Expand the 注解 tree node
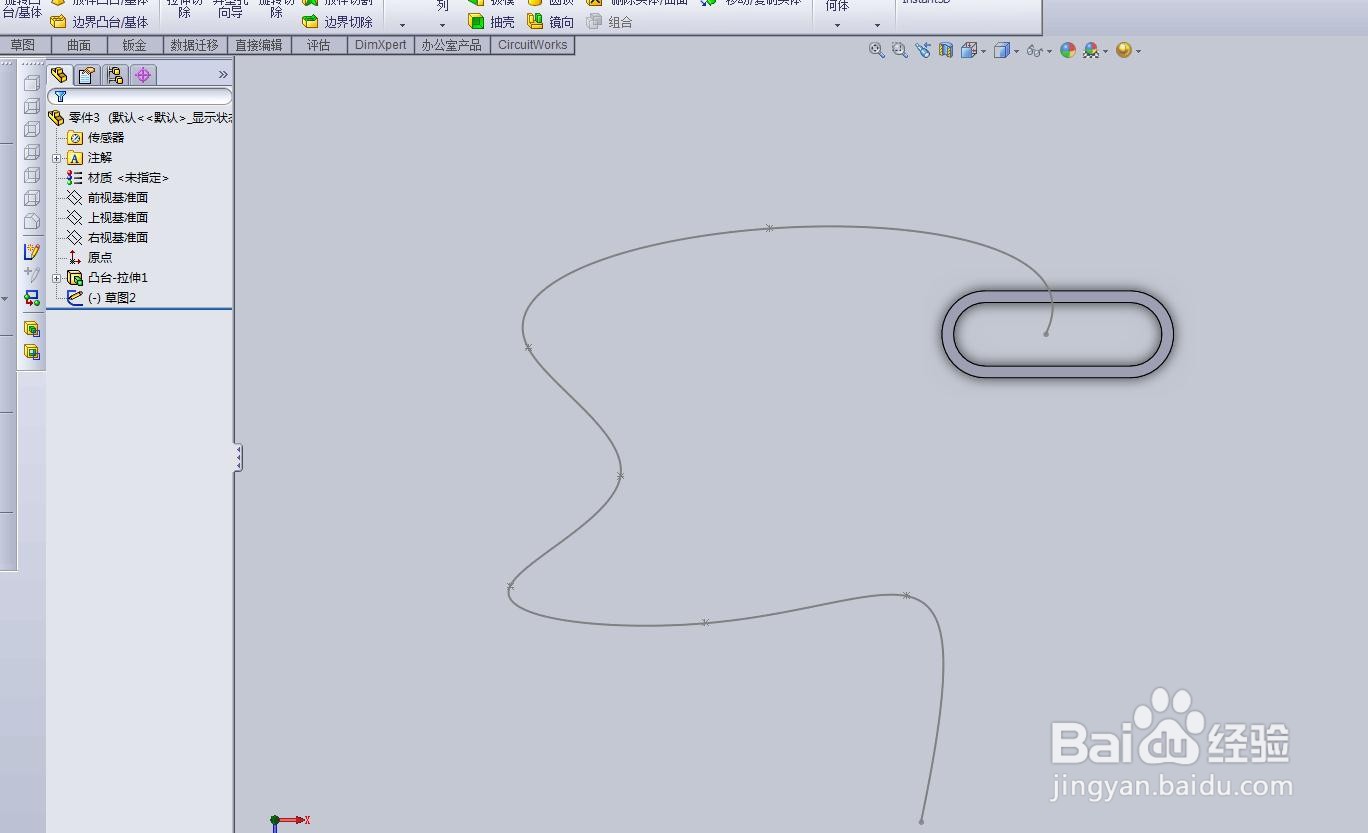Viewport: 1368px width, 833px height. point(57,158)
